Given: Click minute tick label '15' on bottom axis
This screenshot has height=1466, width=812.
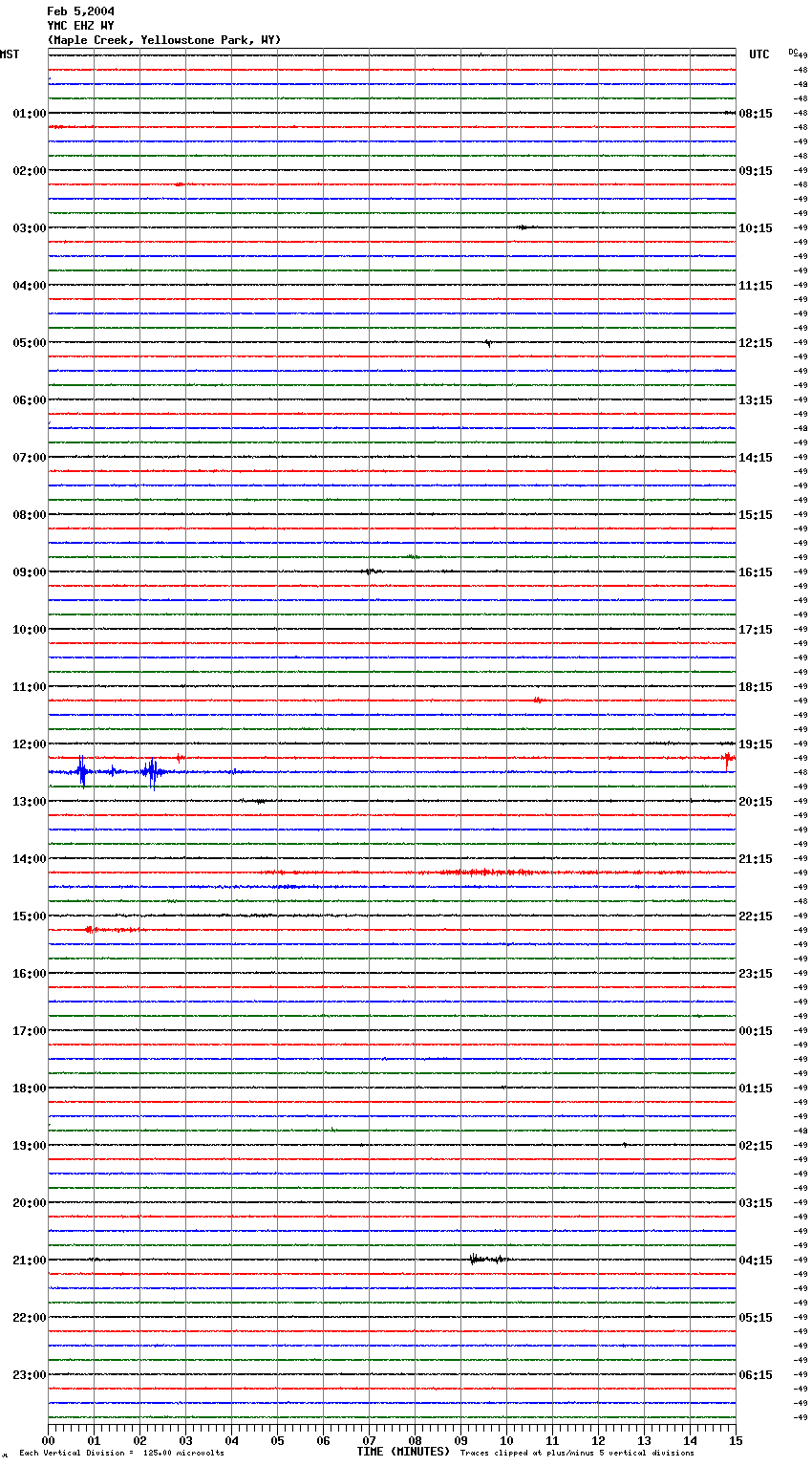Looking at the screenshot, I should (x=736, y=1440).
